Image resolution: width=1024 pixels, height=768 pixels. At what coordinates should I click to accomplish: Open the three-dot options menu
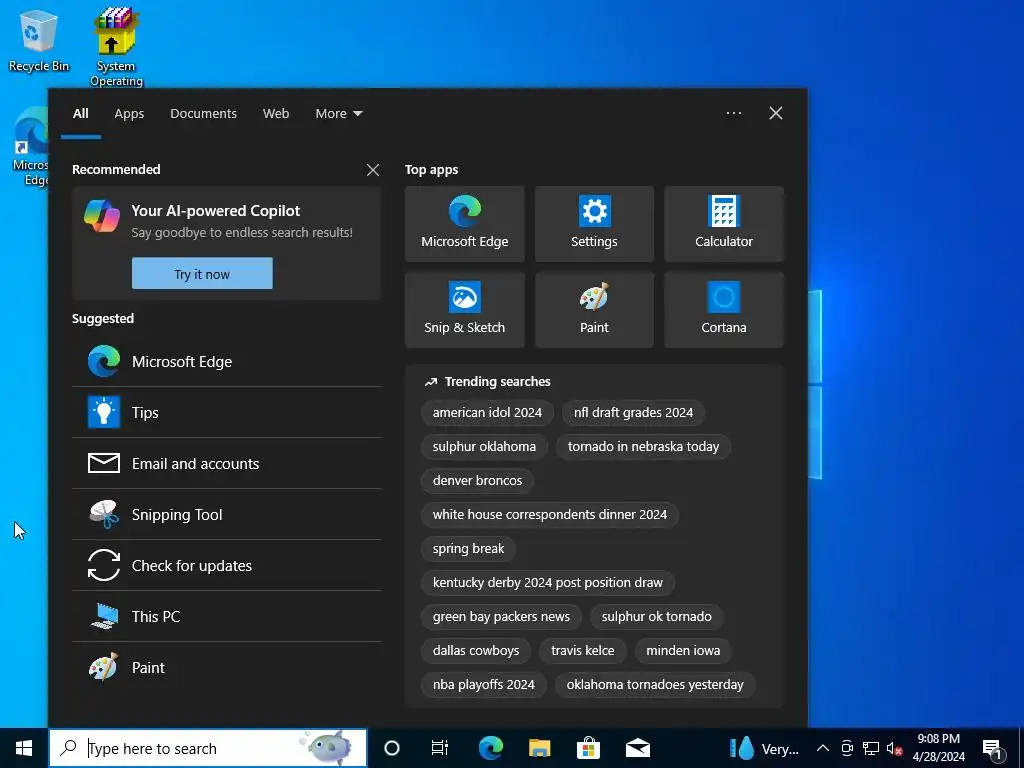[733, 113]
